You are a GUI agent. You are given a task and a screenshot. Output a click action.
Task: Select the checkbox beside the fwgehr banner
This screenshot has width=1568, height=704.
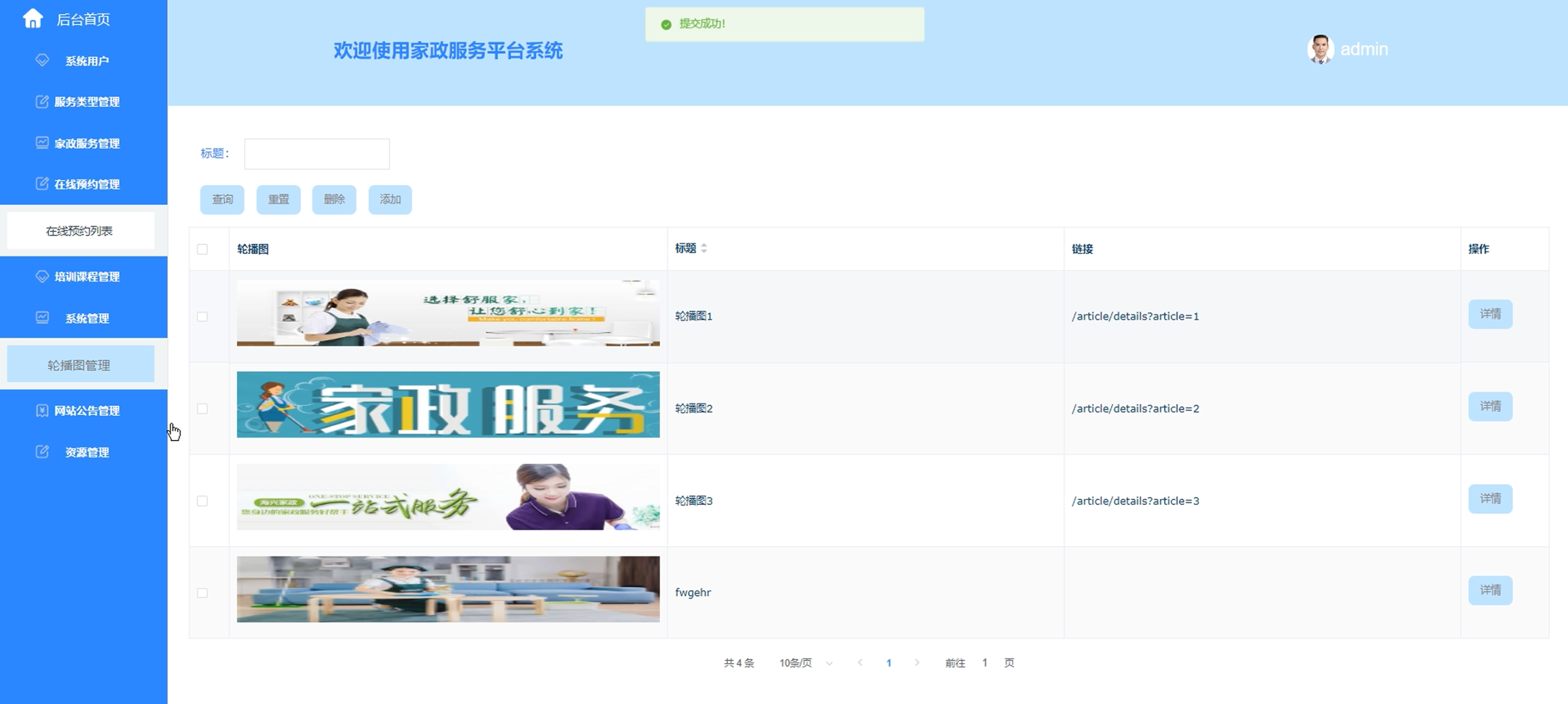[202, 591]
